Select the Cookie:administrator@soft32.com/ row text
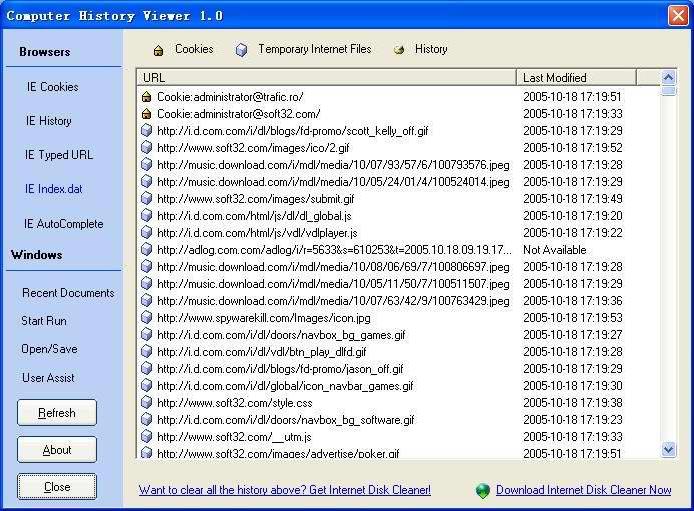 click(x=239, y=114)
